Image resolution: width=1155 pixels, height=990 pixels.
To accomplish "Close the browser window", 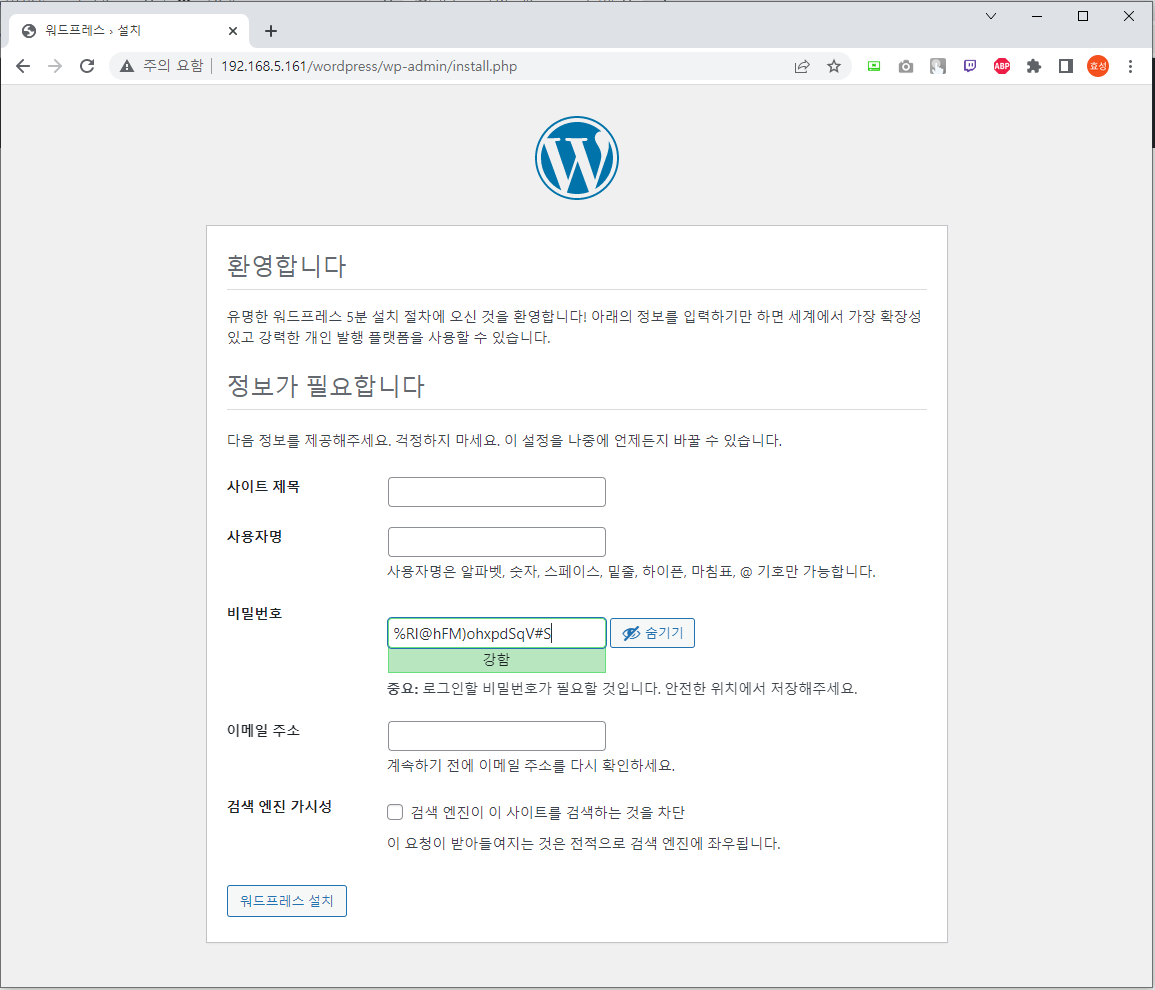I will click(x=1128, y=16).
